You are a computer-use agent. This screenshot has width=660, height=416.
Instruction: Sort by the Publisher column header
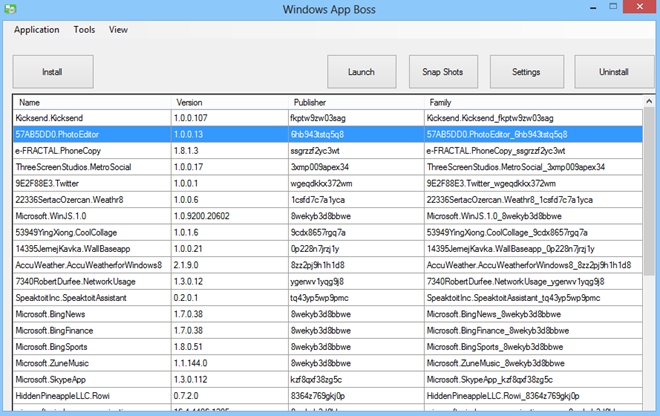pyautogui.click(x=357, y=102)
